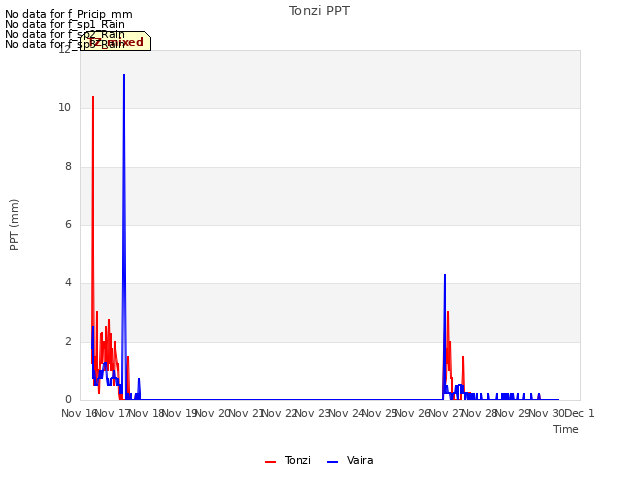Viewport: 640px width, 480px height.
Task: Click the blue Vaira legend line marker
Action: 333,462
